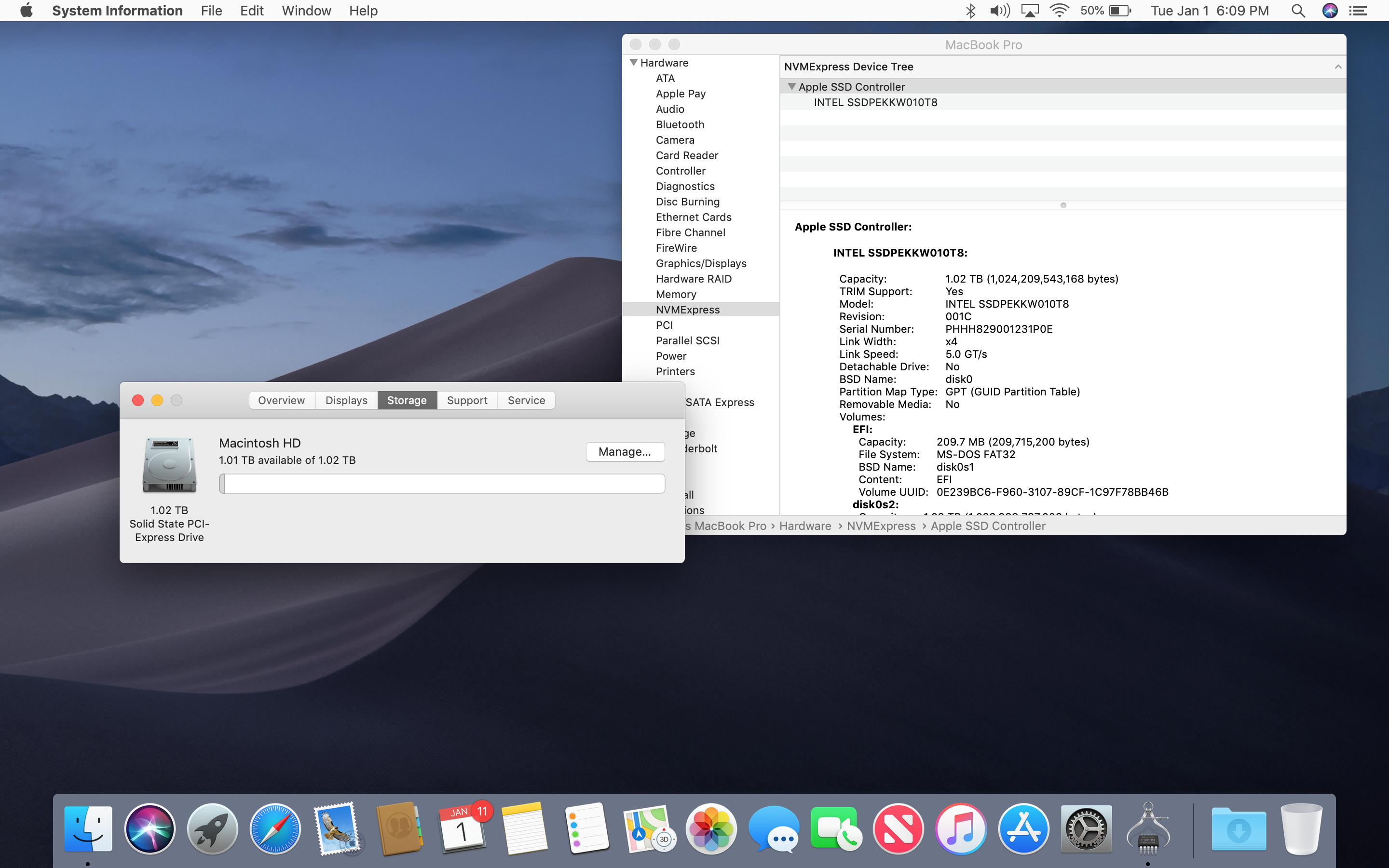This screenshot has width=1389, height=868.
Task: Open Notification Center list icon
Action: click(x=1358, y=11)
